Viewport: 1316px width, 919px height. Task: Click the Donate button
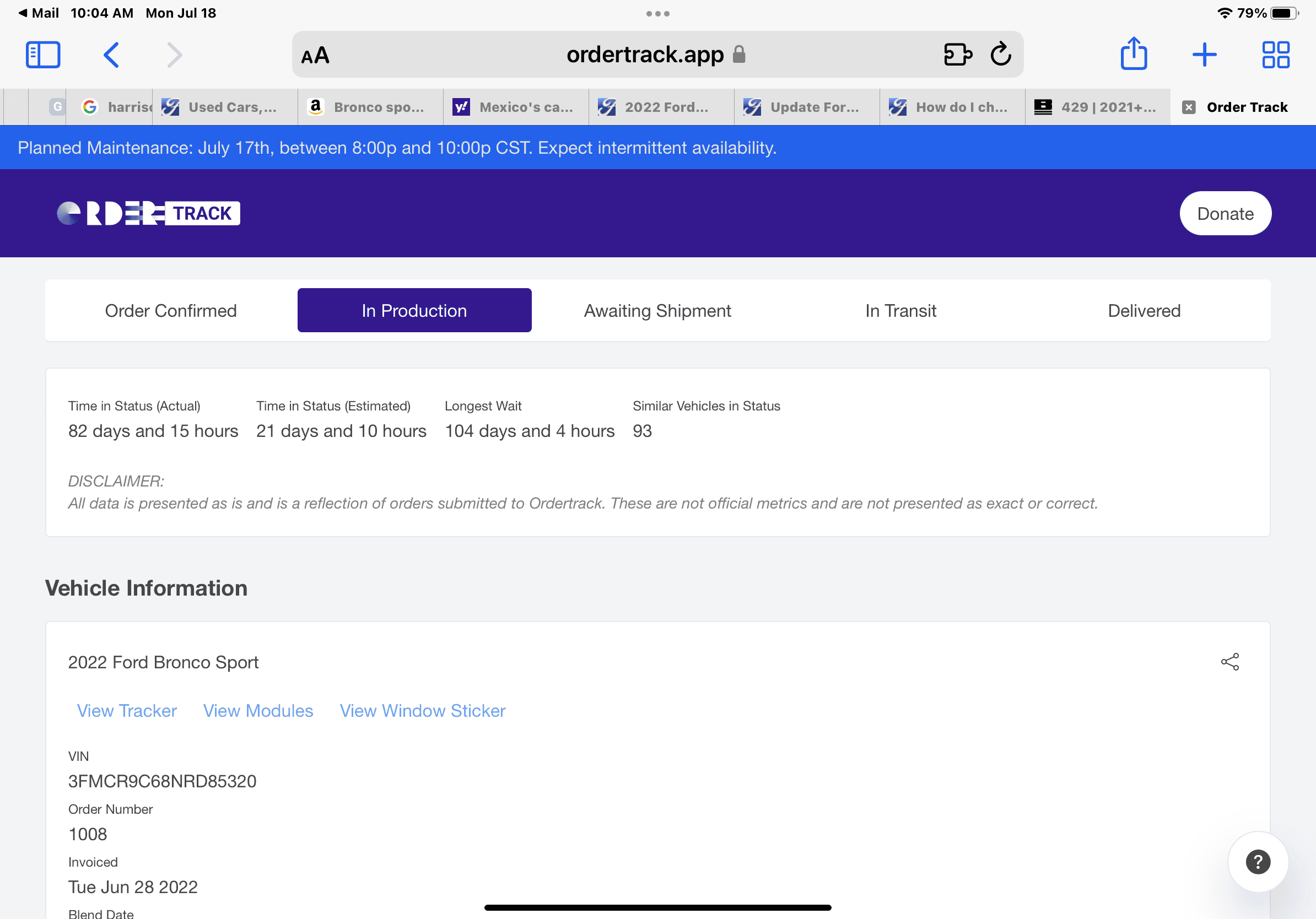point(1225,214)
